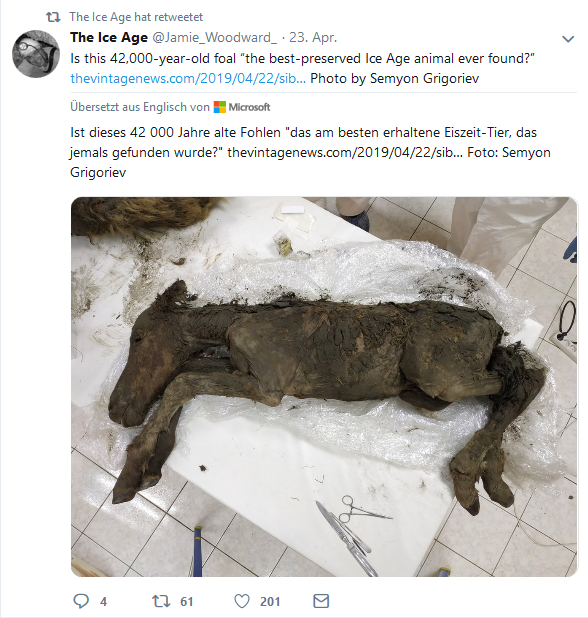Image resolution: width=588 pixels, height=618 pixels.
Task: Click the like count 201
Action: [x=270, y=601]
